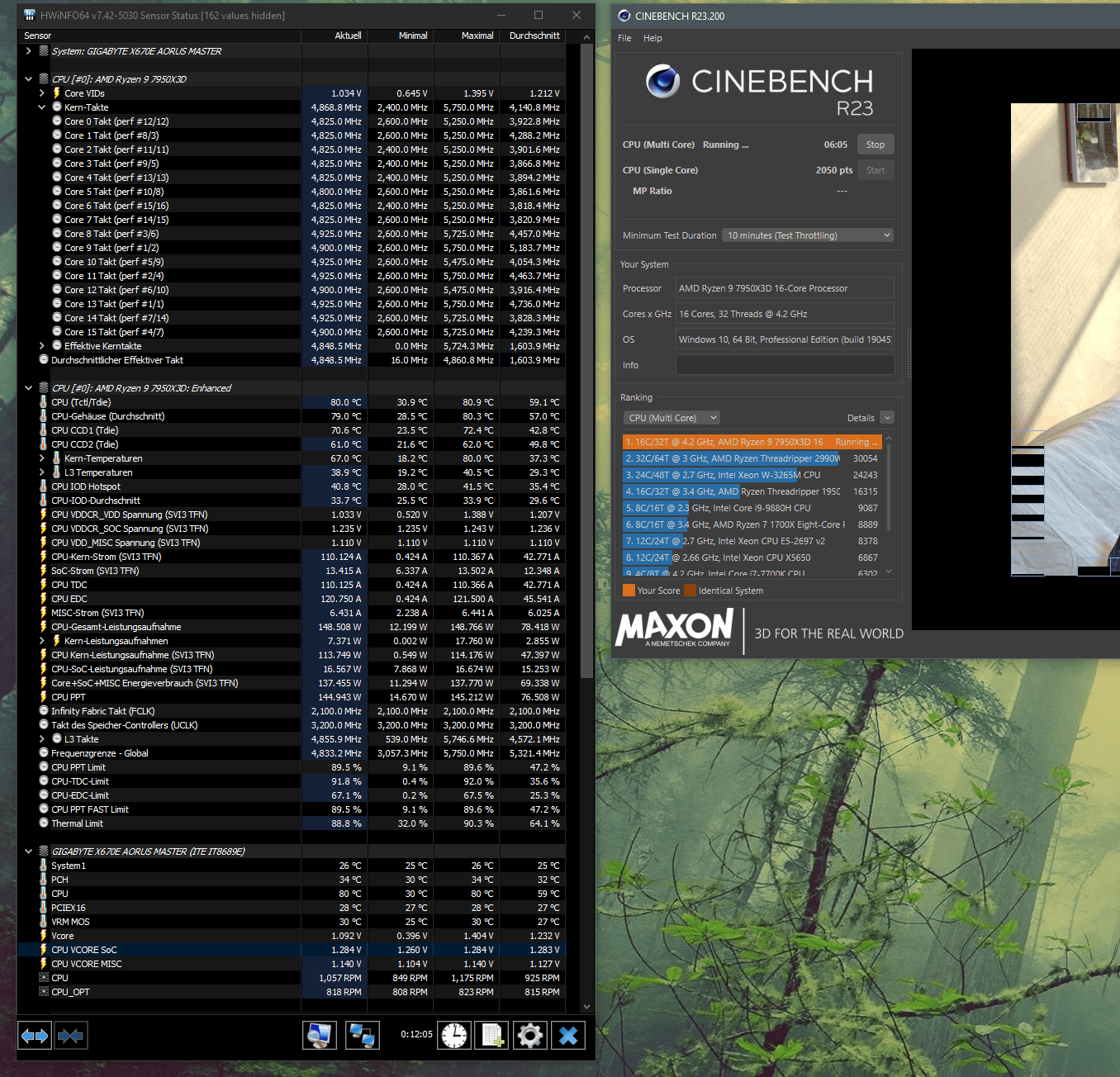Open the CPU (Multi Core) ranking dropdown
This screenshot has height=1077, width=1120.
[672, 418]
